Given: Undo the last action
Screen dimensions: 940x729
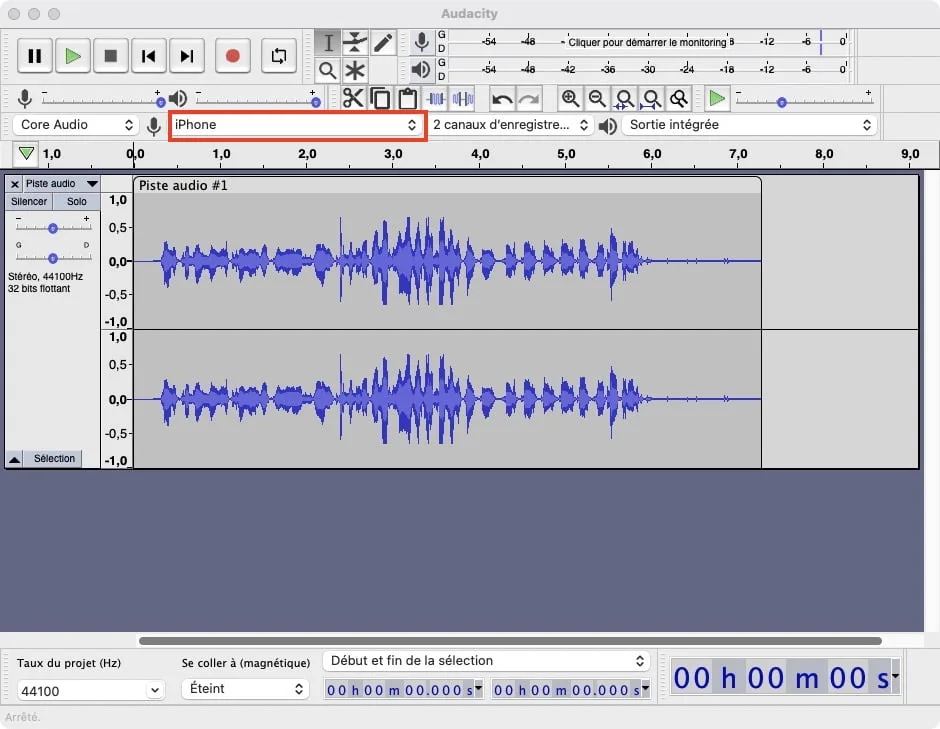Looking at the screenshot, I should point(502,98).
